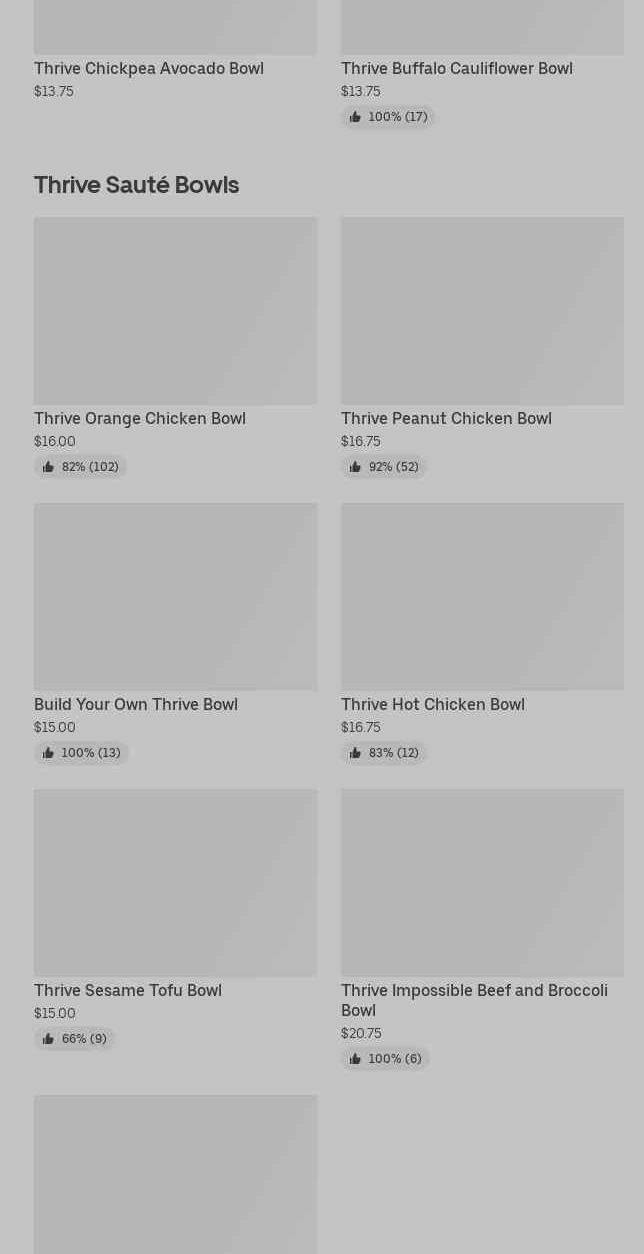
Task: Click the $20.75 price of Impossible Beef bowl
Action: coord(361,1033)
